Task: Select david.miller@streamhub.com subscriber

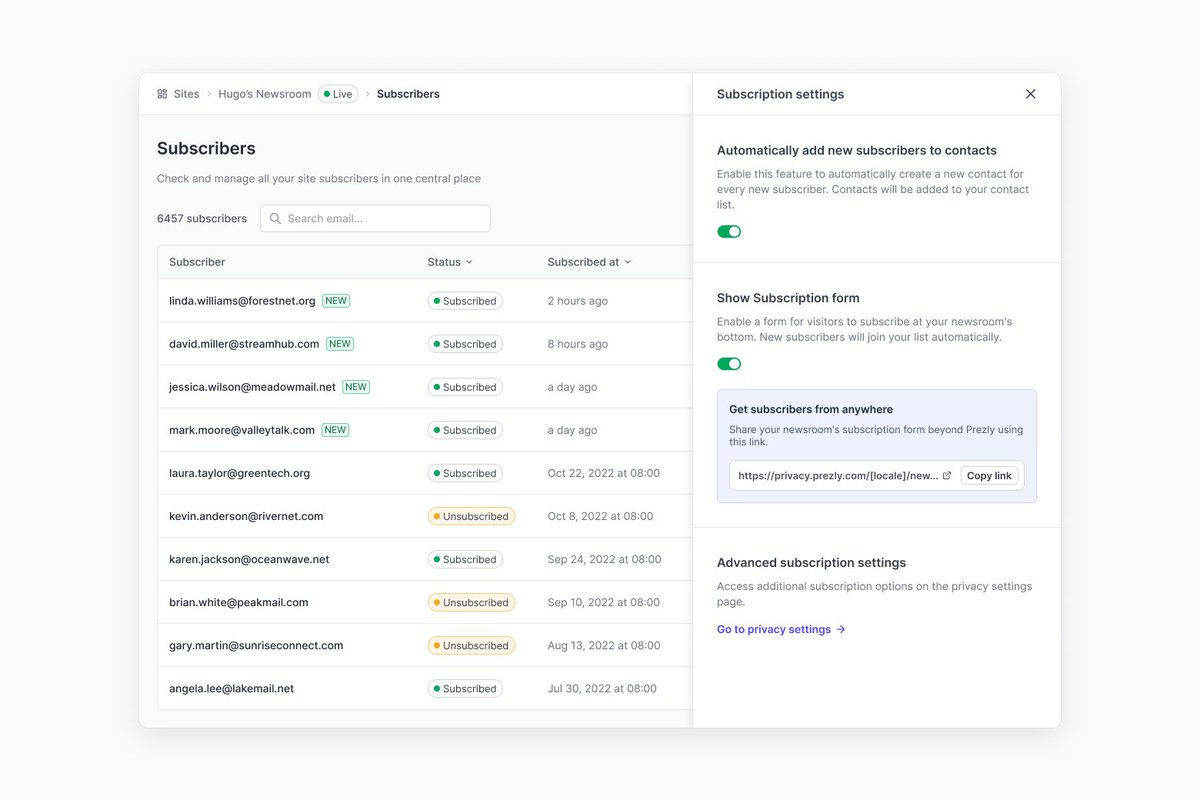Action: tap(244, 344)
